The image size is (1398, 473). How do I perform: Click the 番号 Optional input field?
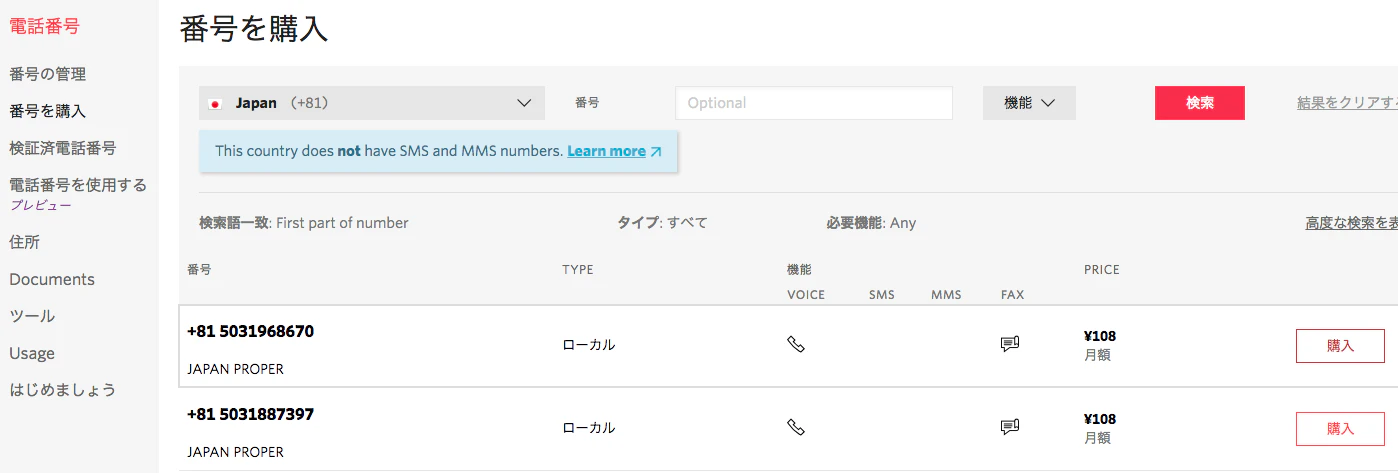click(x=814, y=103)
